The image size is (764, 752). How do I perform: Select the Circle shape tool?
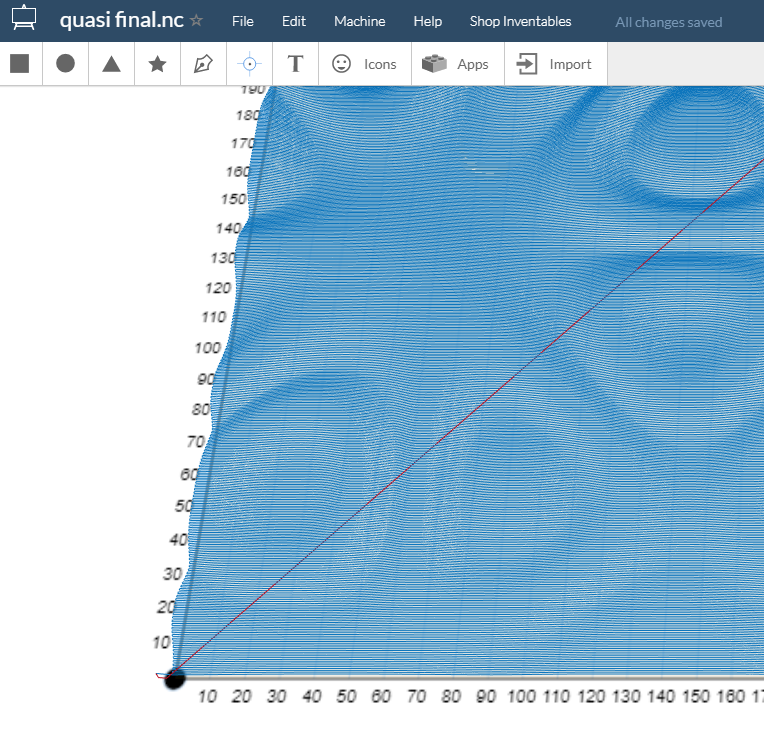pyautogui.click(x=65, y=63)
